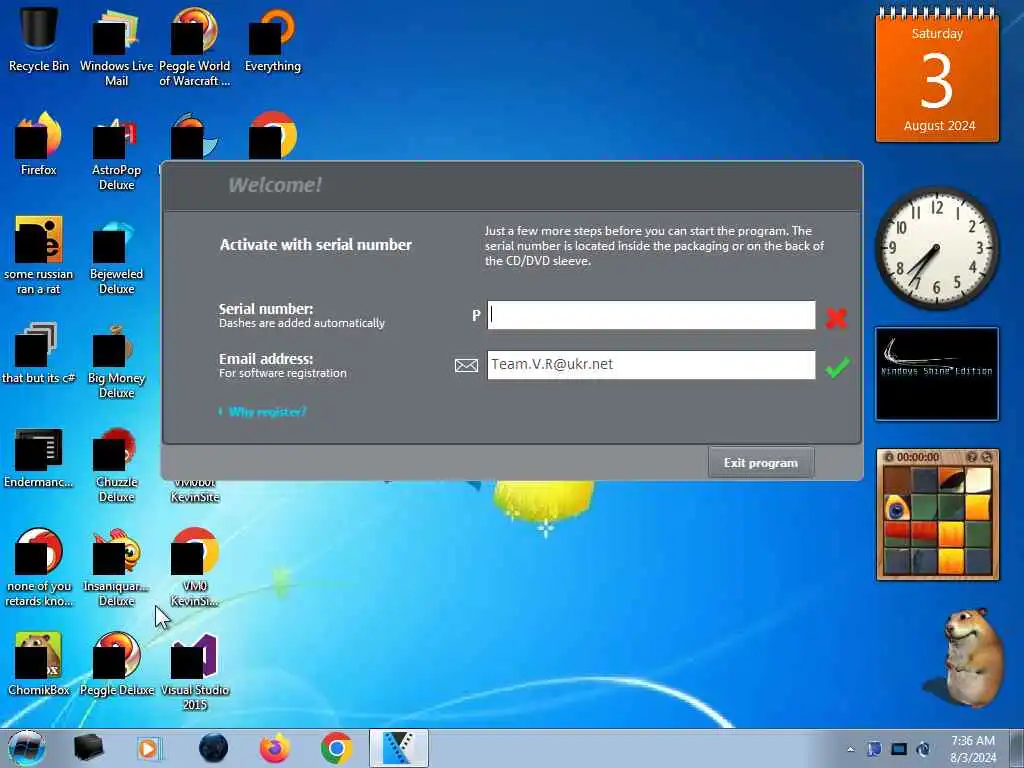This screenshot has width=1024, height=768.
Task: Select the Chuzzle Deluxe desktop icon
Action: [x=116, y=464]
